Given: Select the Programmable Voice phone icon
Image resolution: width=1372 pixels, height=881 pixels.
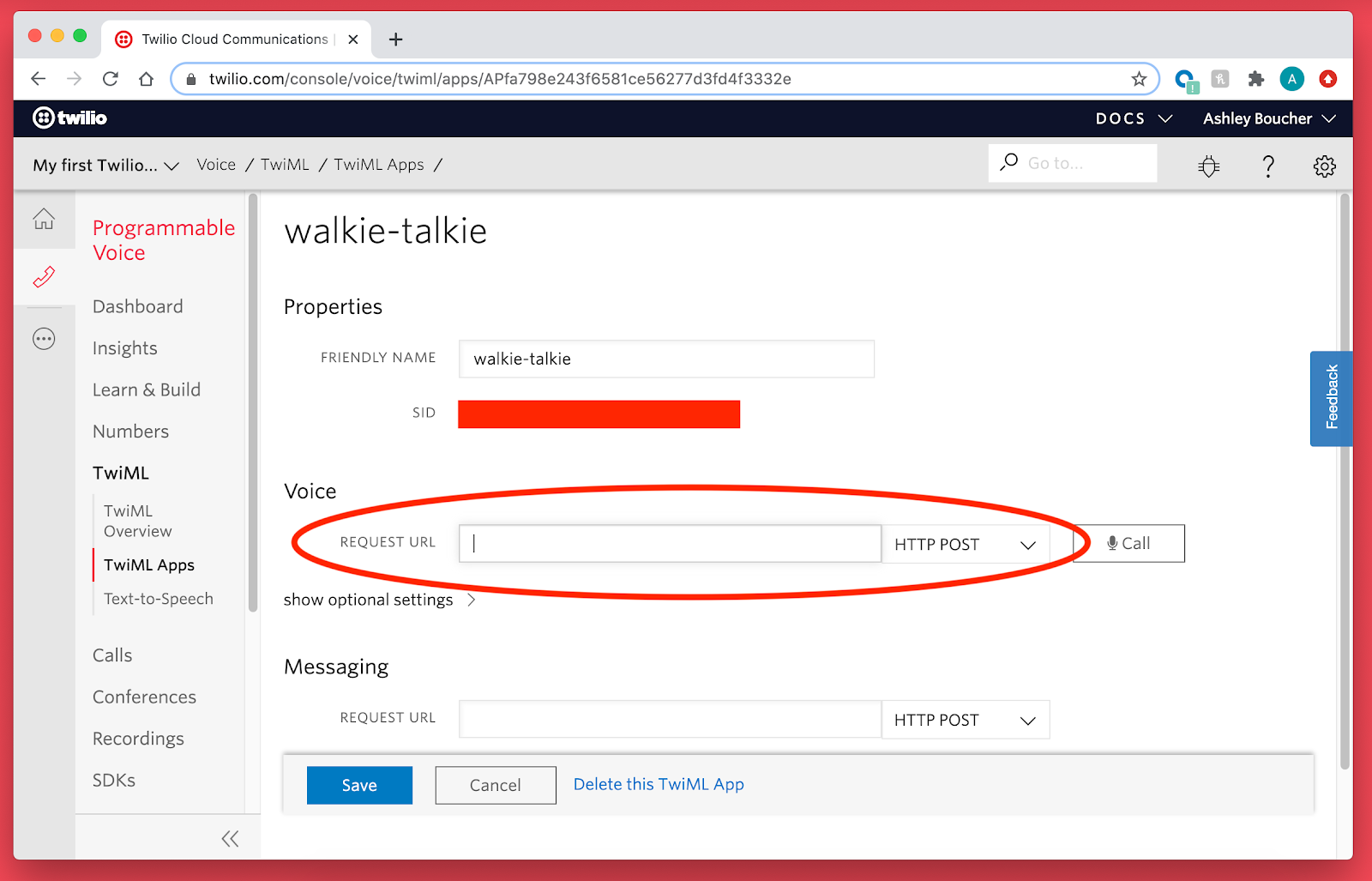Looking at the screenshot, I should pyautogui.click(x=44, y=276).
